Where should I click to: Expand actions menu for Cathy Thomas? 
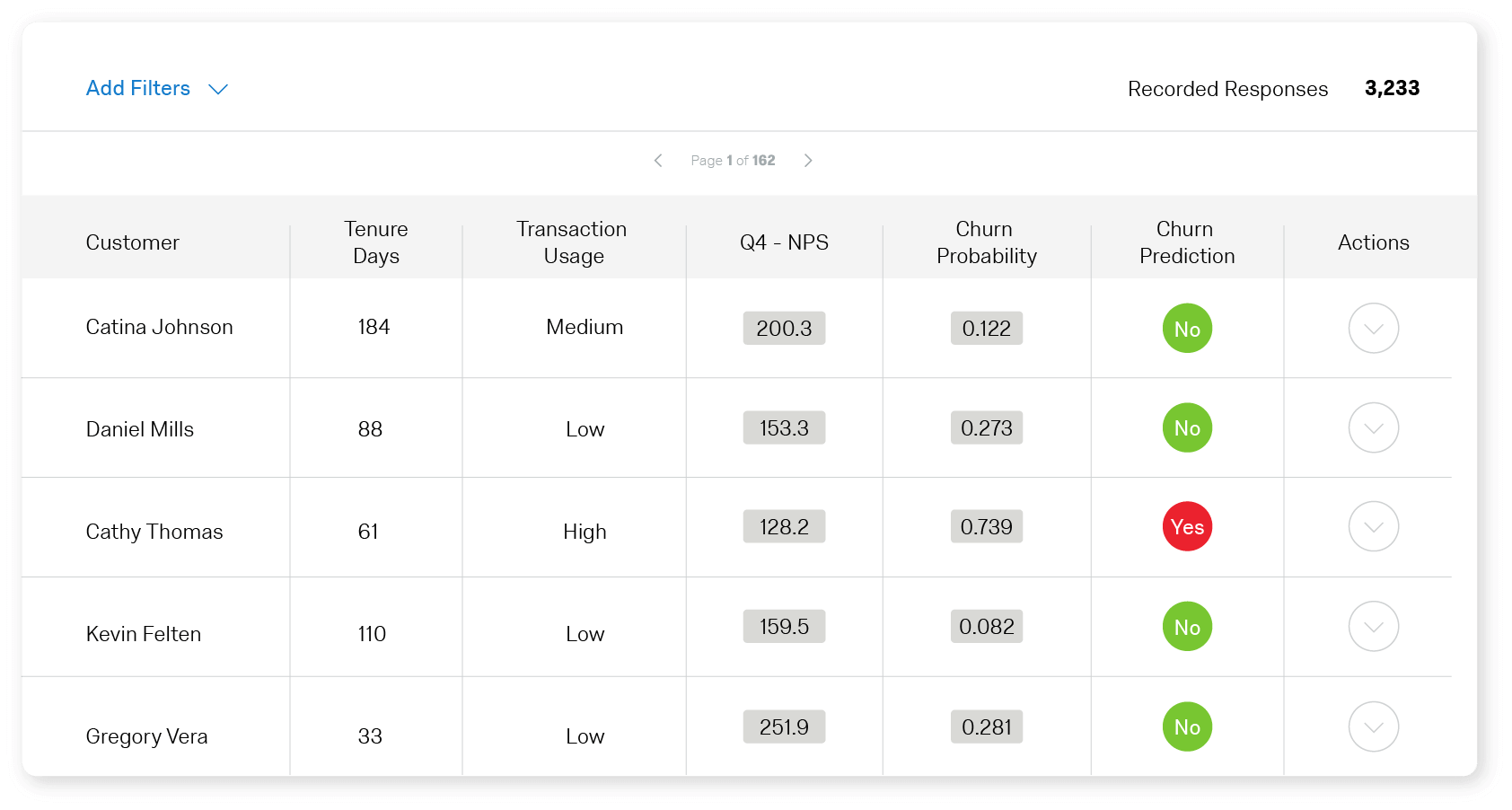1373,527
